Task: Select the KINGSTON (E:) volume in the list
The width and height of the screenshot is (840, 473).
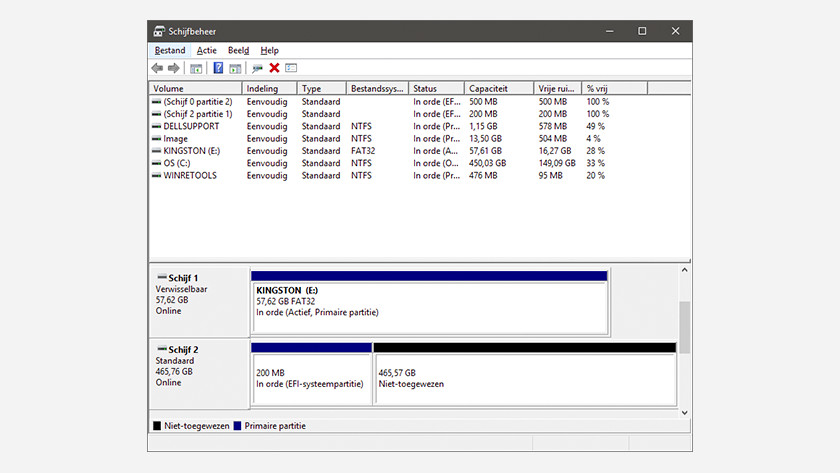Action: (192, 151)
